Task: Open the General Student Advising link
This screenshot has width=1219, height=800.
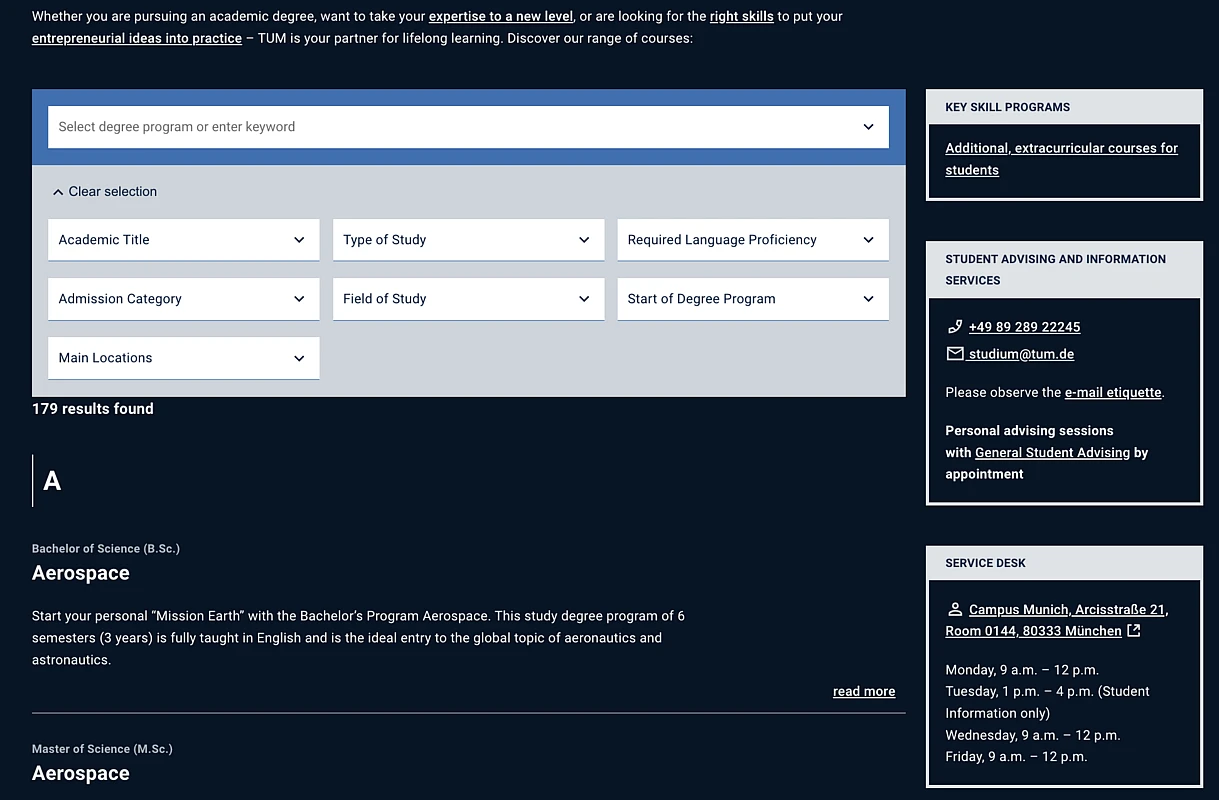Action: pyautogui.click(x=1050, y=452)
